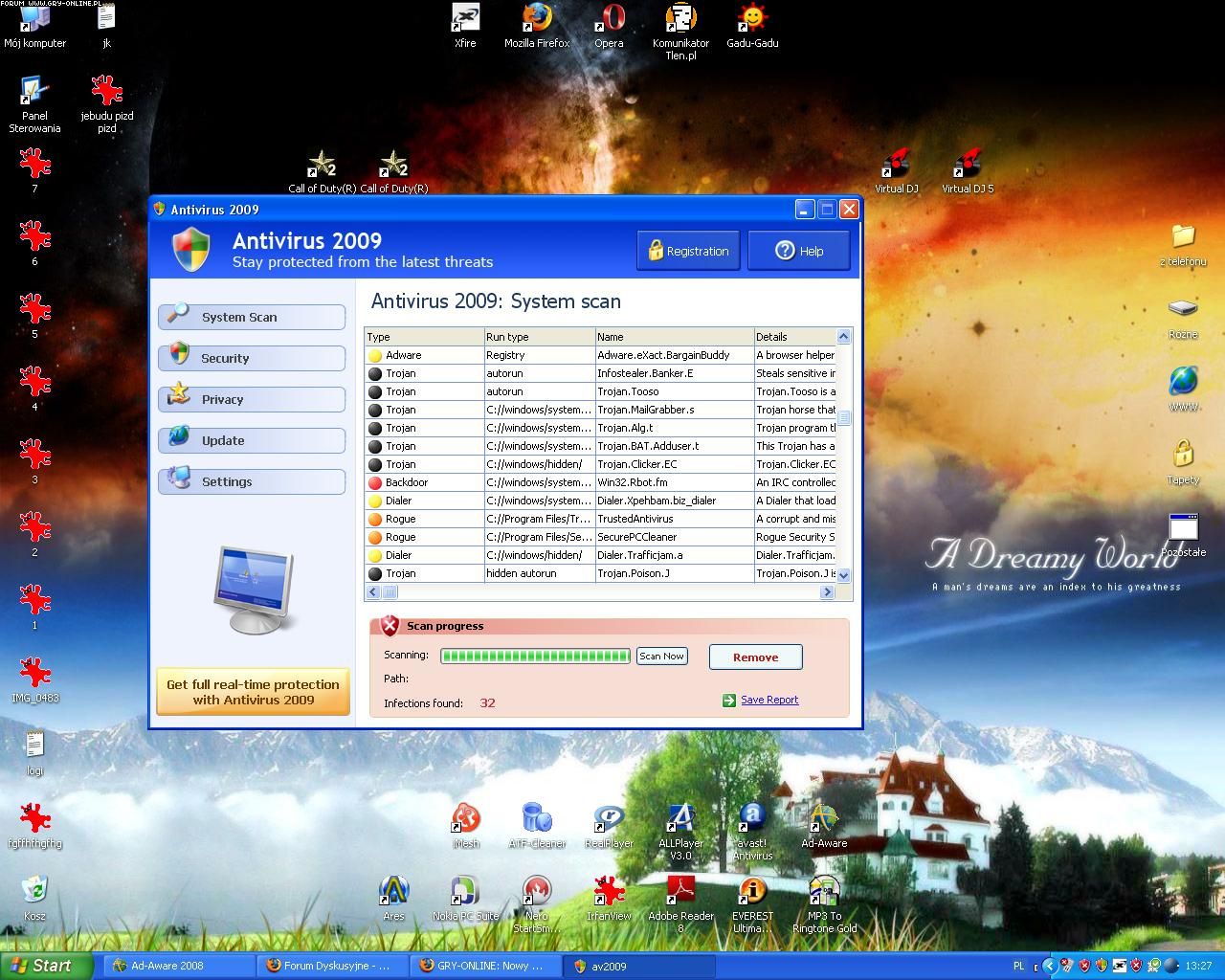Select the Win32.Rbot.fm backdoor row
This screenshot has height=980, width=1225.
(600, 482)
